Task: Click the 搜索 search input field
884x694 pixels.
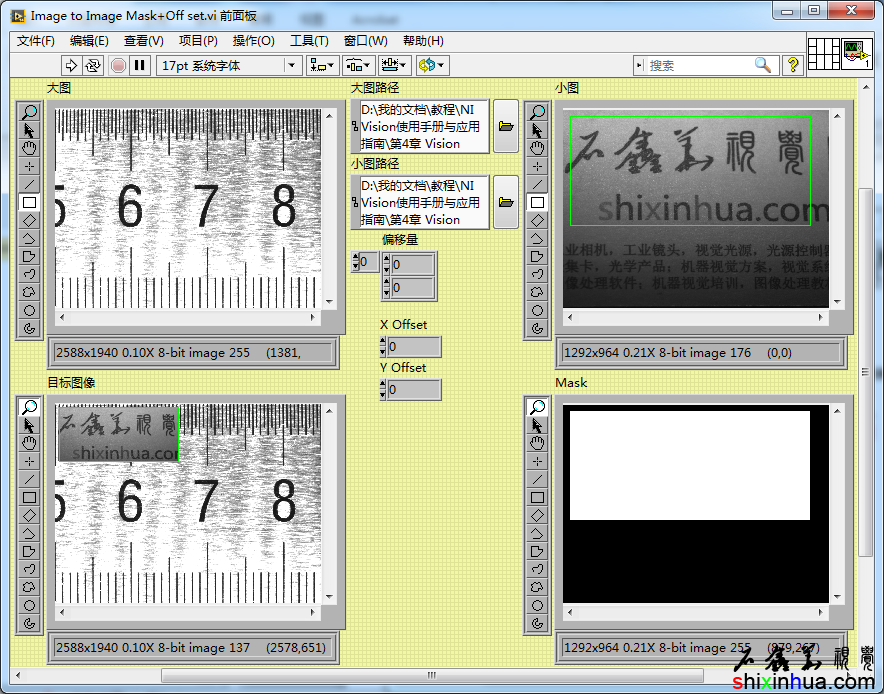Action: (x=700, y=65)
